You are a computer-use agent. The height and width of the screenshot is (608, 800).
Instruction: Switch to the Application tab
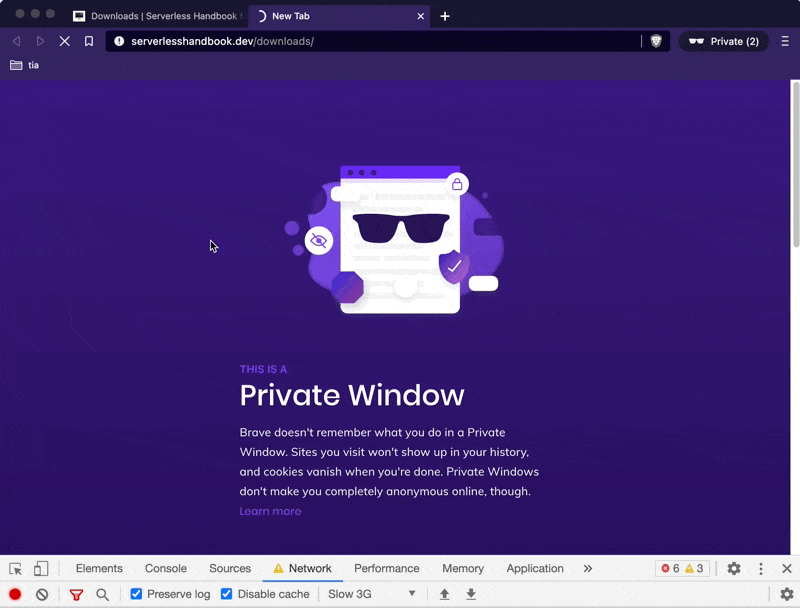[x=535, y=569]
